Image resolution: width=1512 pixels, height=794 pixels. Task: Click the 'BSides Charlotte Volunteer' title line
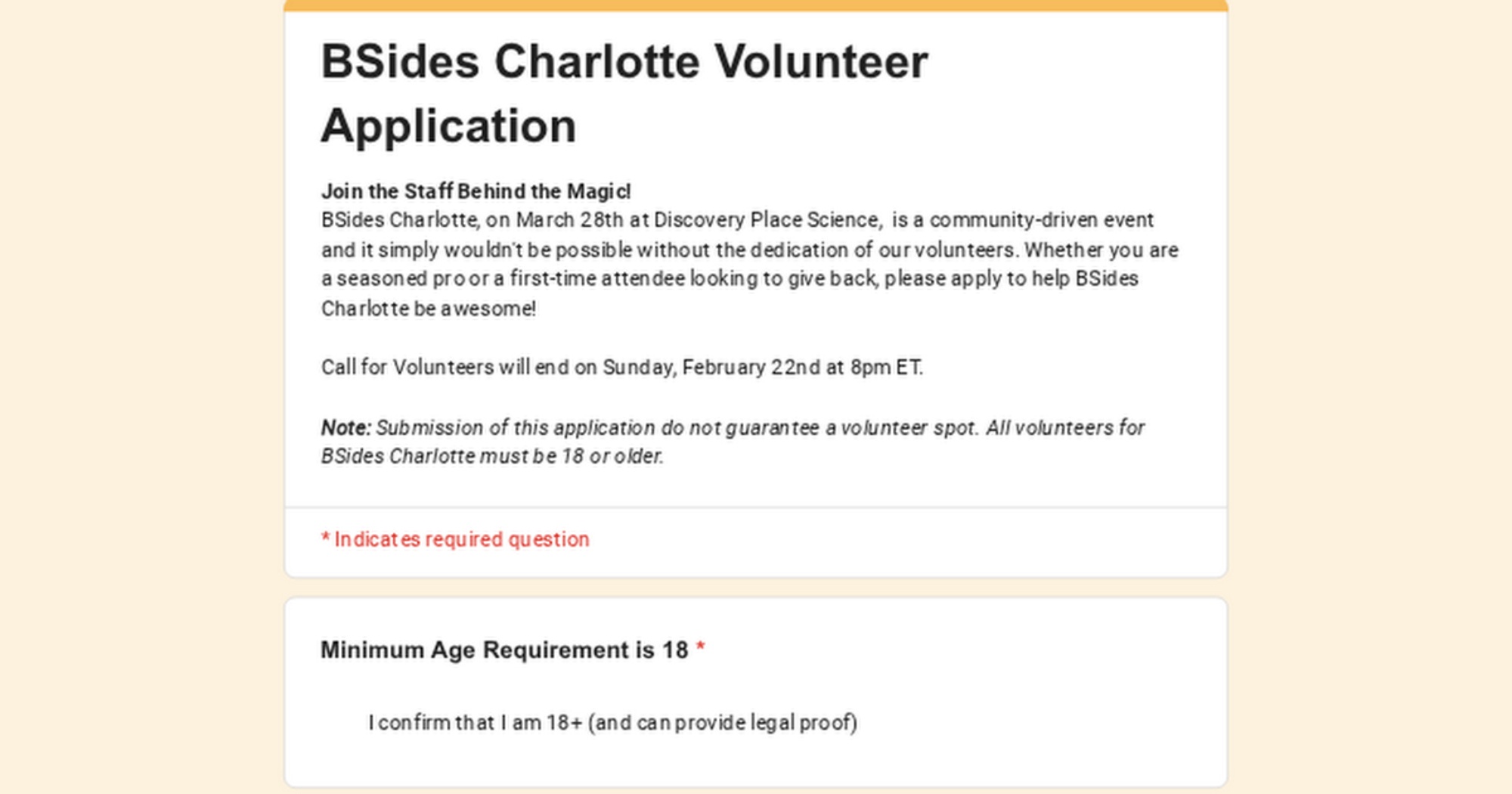pos(624,61)
